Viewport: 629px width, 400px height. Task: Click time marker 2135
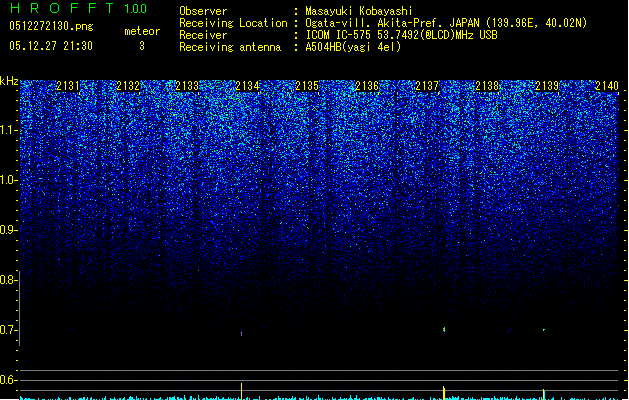click(x=307, y=85)
